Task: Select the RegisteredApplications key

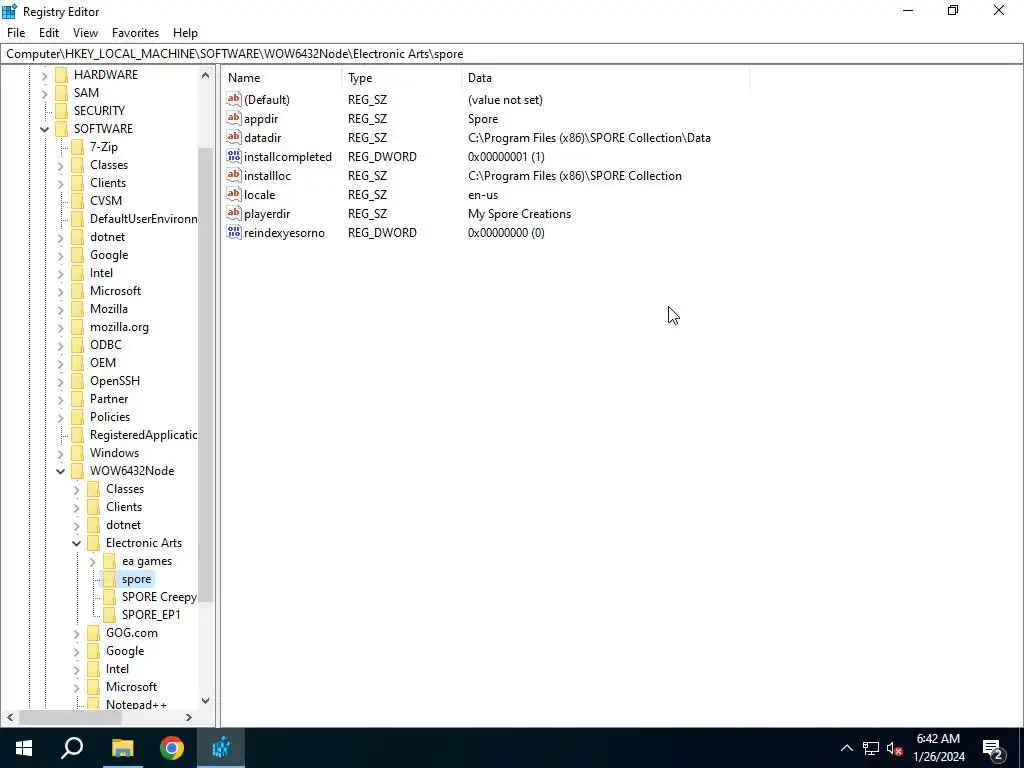Action: pos(143,435)
